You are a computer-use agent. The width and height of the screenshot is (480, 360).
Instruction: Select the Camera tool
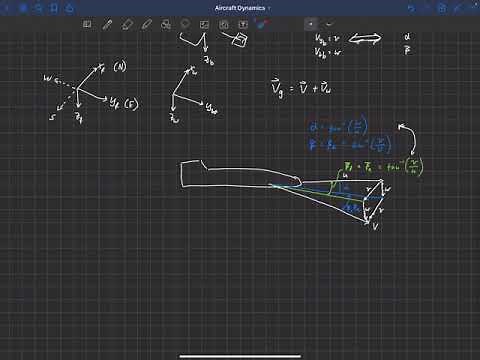[x=224, y=24]
